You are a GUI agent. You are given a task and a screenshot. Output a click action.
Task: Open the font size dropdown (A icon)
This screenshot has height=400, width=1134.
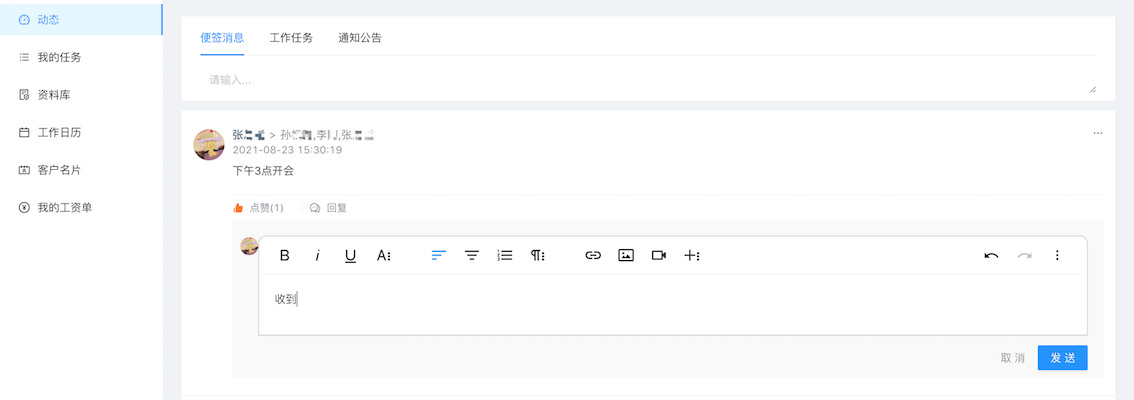[x=383, y=255]
